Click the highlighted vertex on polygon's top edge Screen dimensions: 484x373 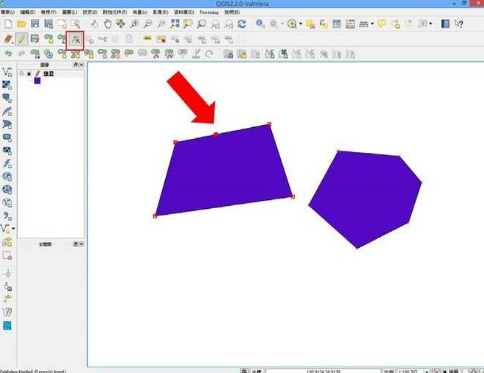pos(216,134)
